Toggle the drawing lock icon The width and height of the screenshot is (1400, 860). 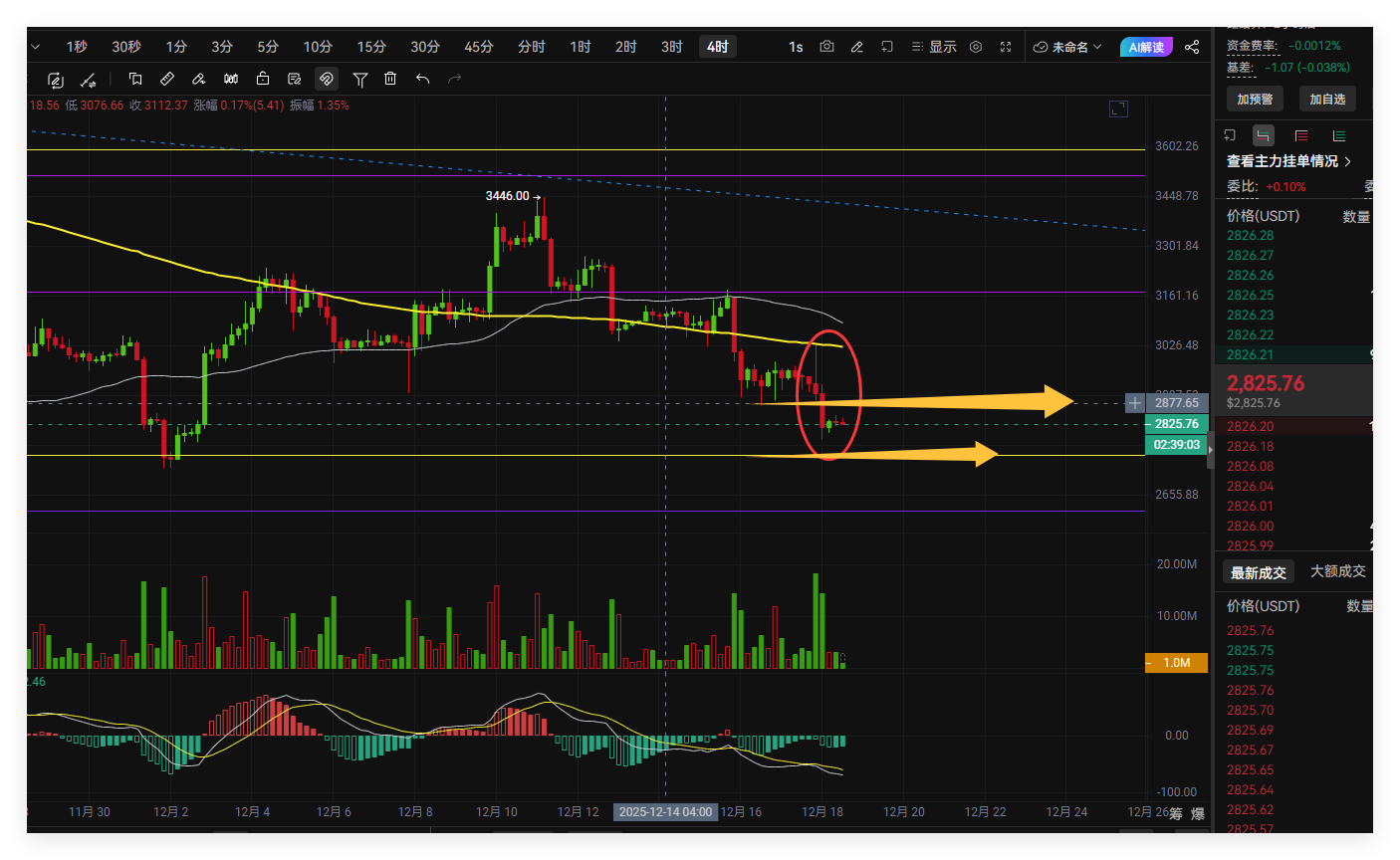coord(263,79)
